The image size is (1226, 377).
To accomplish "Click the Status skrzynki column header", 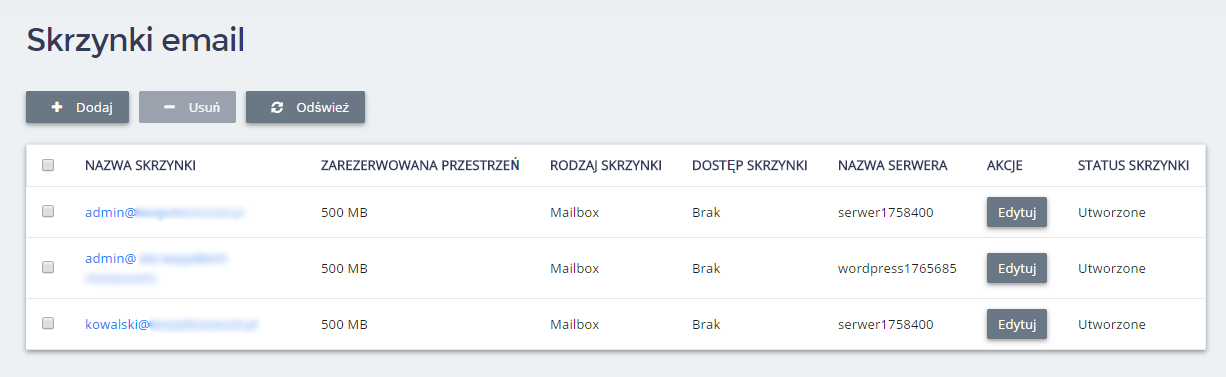I will (x=1133, y=166).
